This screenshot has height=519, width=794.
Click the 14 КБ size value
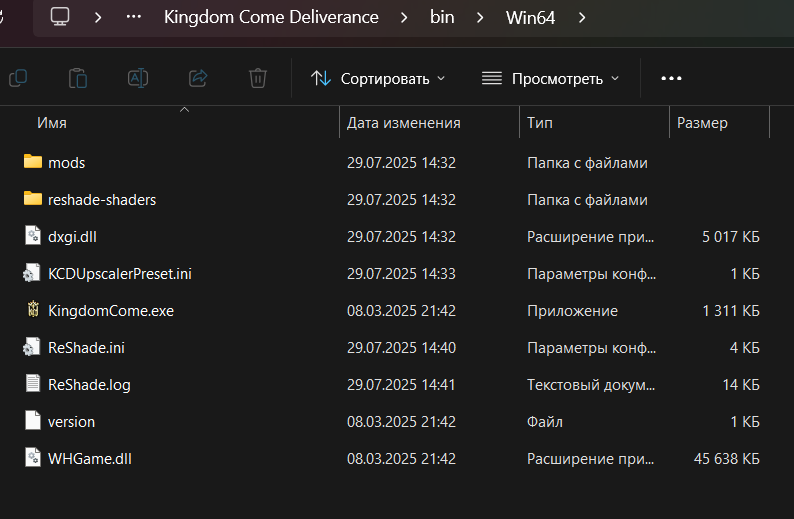(741, 384)
